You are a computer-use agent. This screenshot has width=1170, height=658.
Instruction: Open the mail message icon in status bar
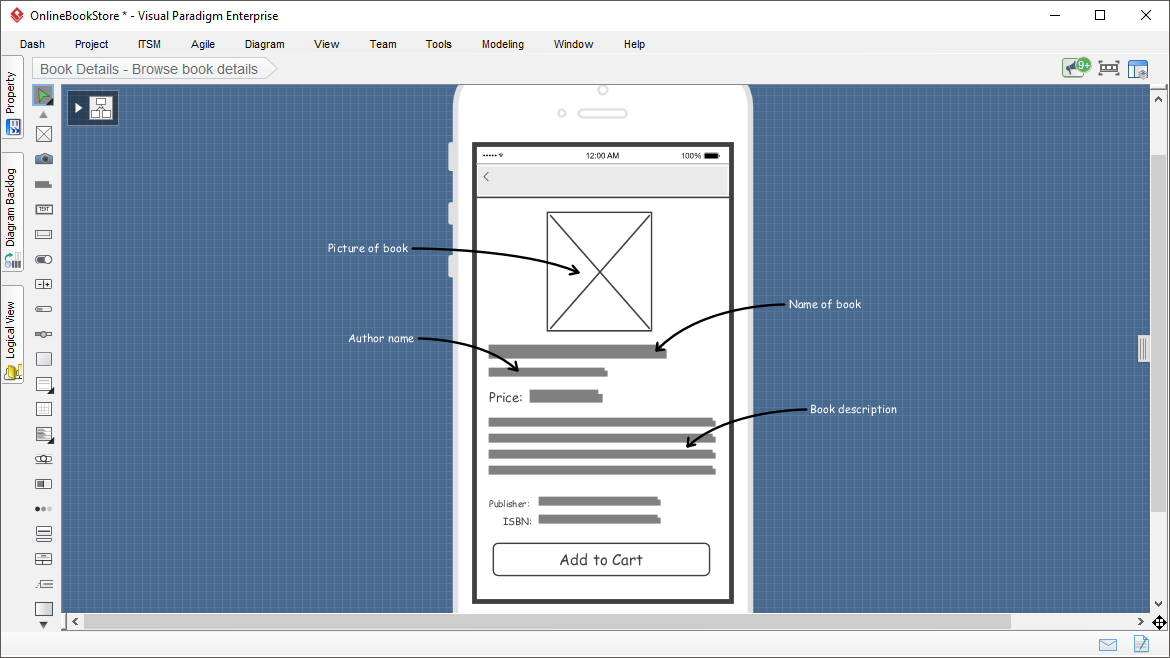[1108, 645]
